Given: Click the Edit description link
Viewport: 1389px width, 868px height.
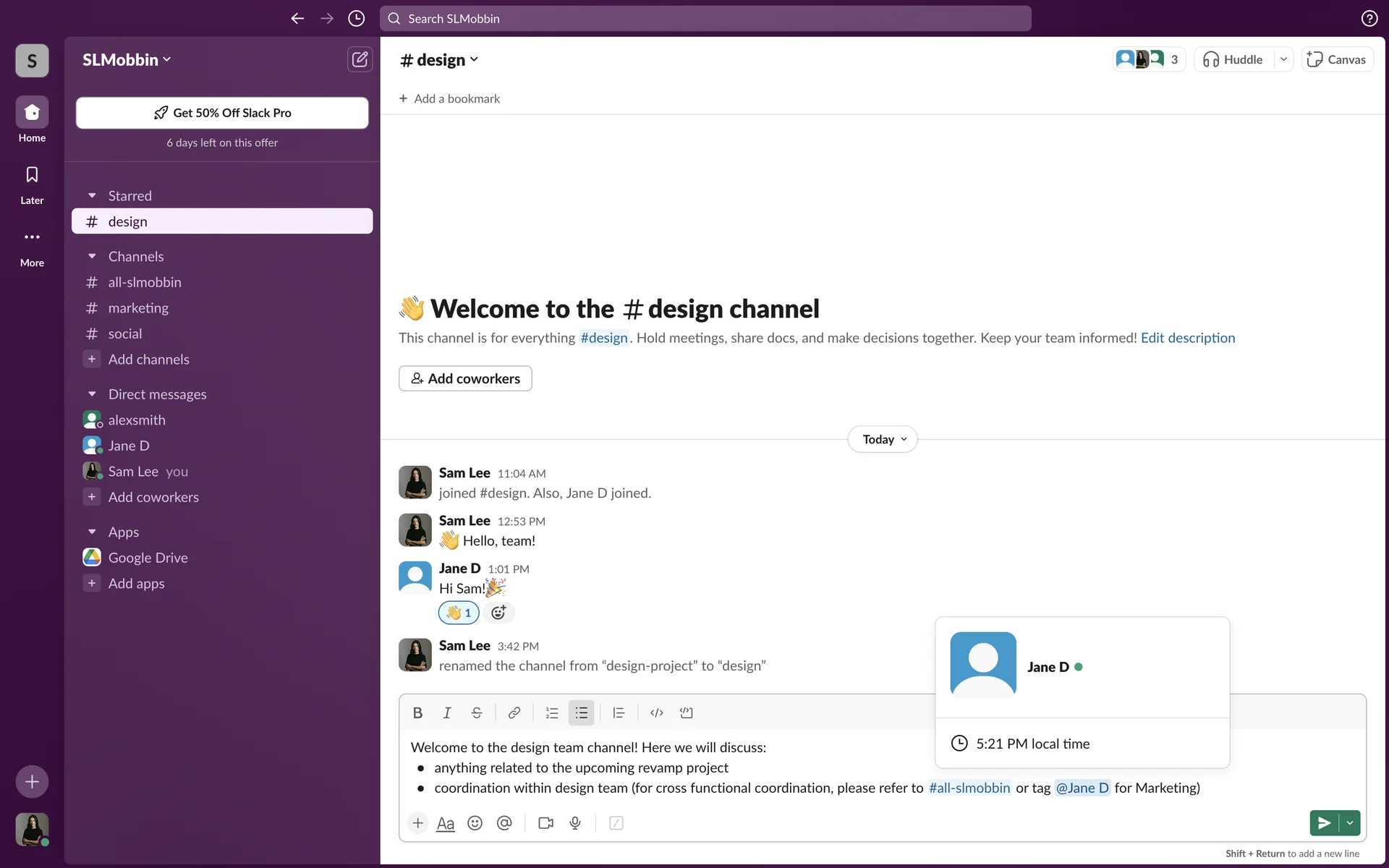Looking at the screenshot, I should tap(1187, 338).
